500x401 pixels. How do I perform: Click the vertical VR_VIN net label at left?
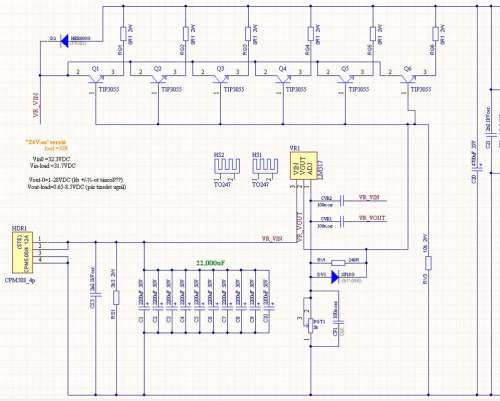pyautogui.click(x=37, y=105)
